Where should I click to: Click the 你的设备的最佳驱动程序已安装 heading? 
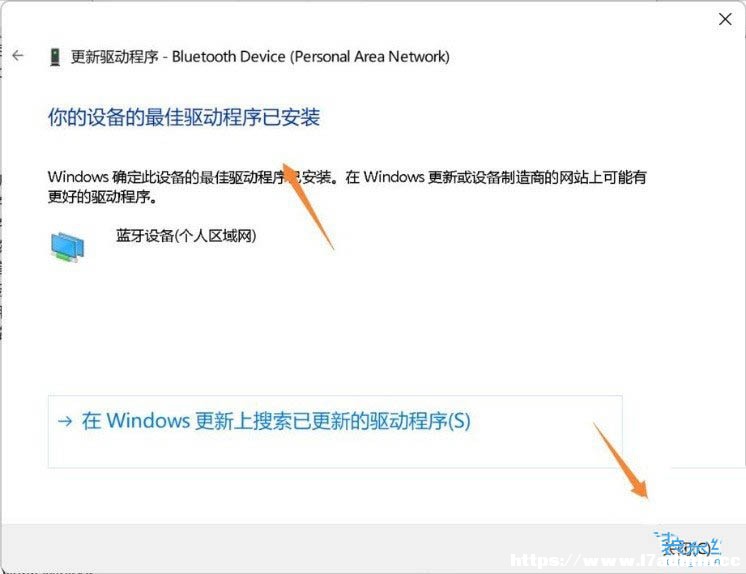pos(184,117)
